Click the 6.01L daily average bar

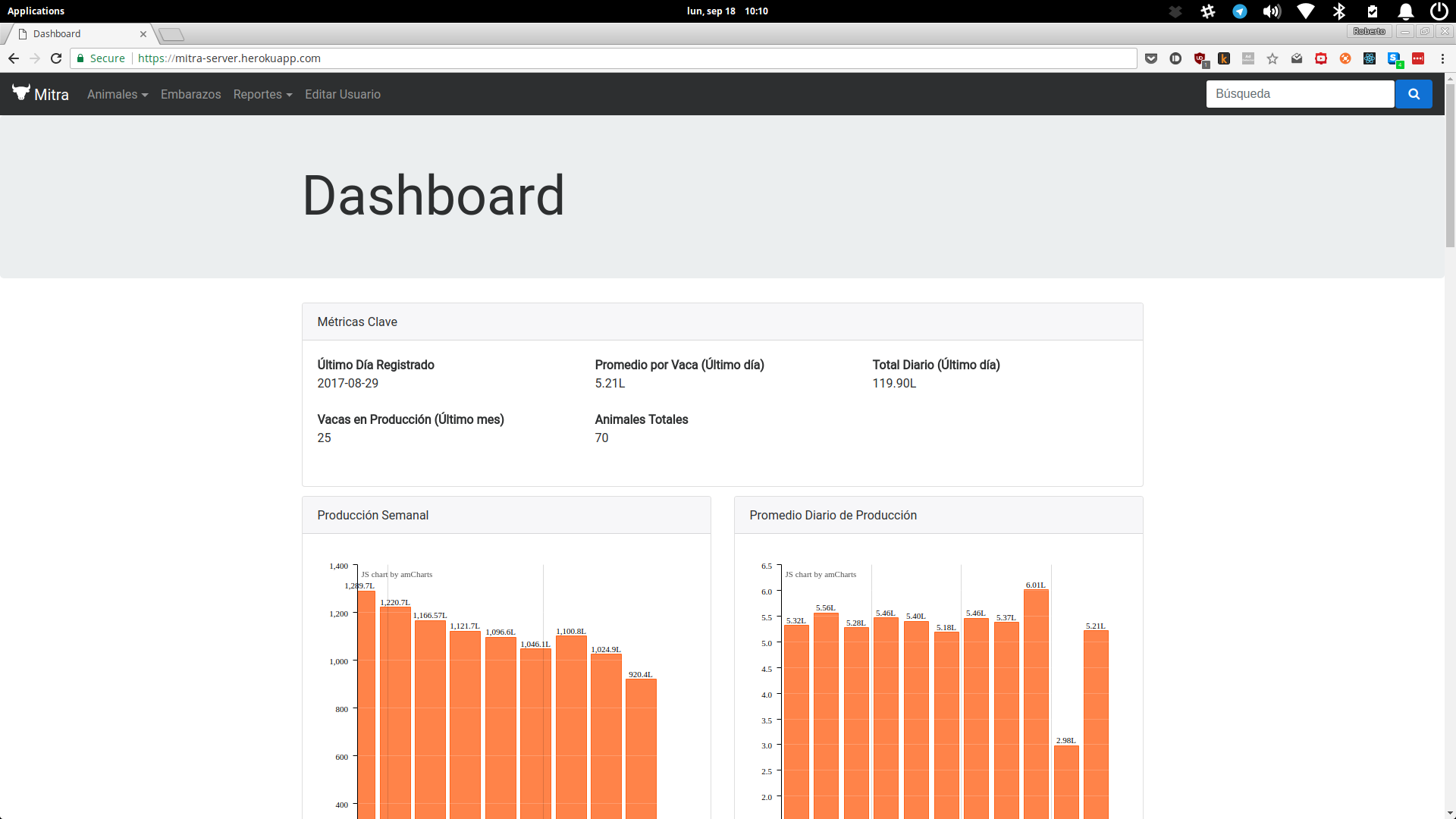point(1036,704)
